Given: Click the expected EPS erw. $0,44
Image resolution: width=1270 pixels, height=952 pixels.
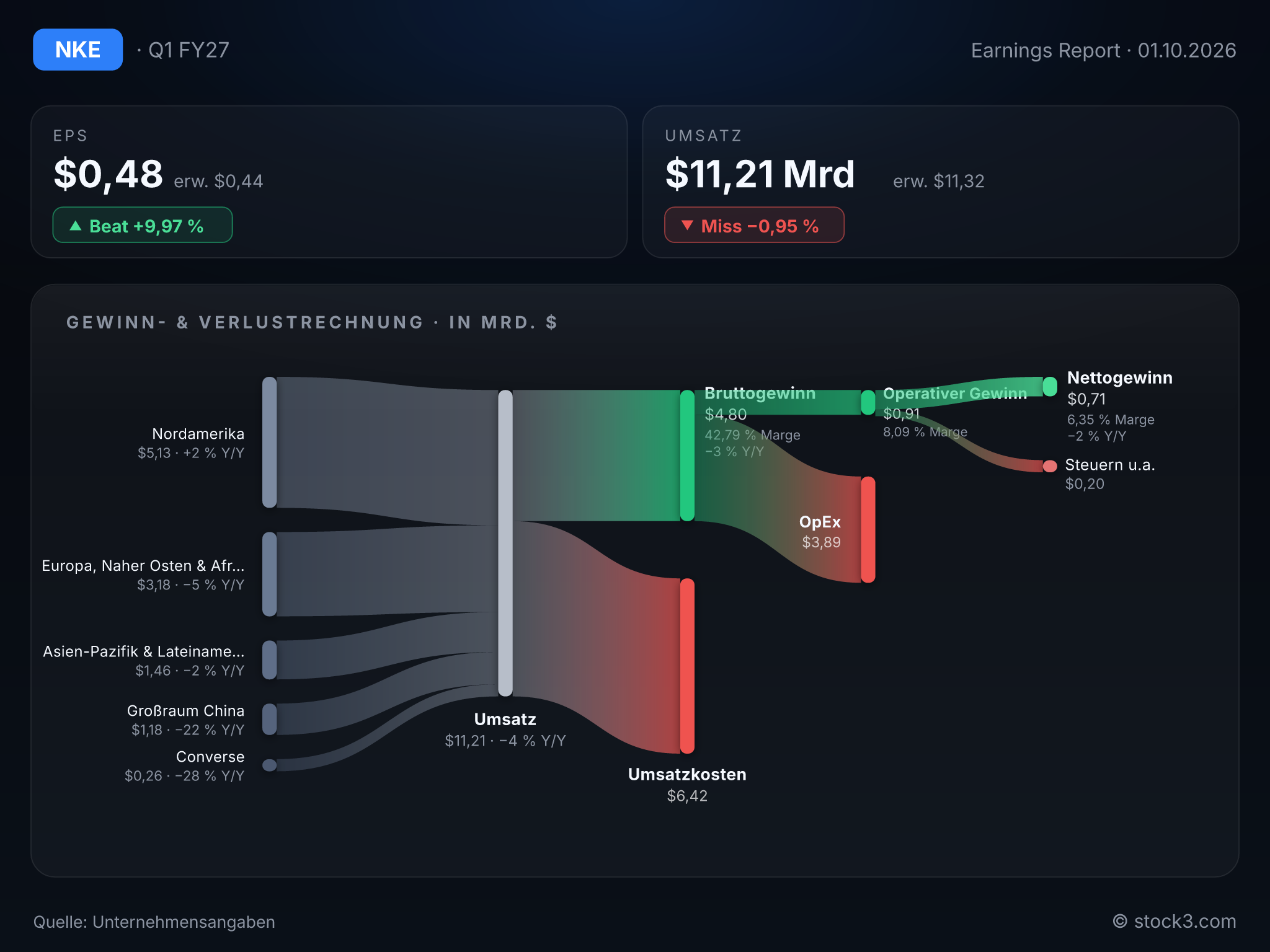Looking at the screenshot, I should coord(218,181).
